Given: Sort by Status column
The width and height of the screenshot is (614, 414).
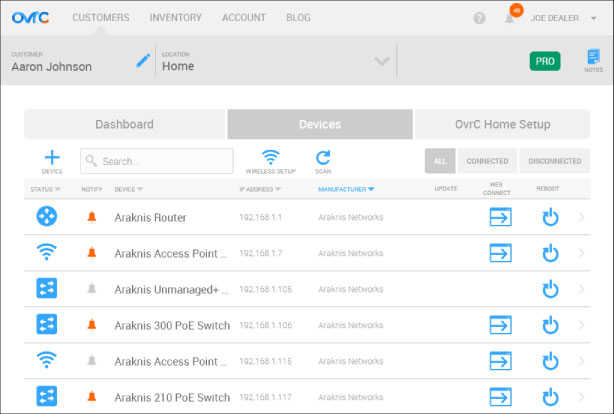Looking at the screenshot, I should pos(45,189).
